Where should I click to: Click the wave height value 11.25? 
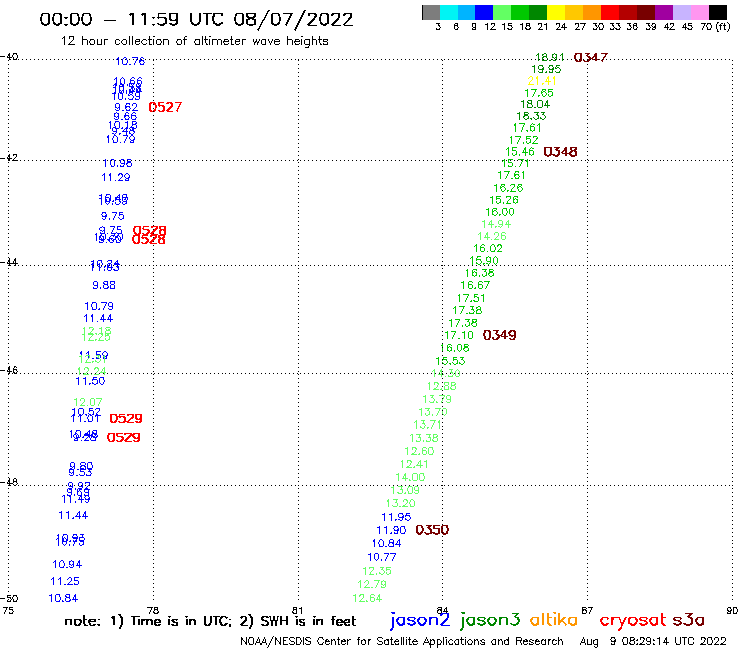(65, 582)
